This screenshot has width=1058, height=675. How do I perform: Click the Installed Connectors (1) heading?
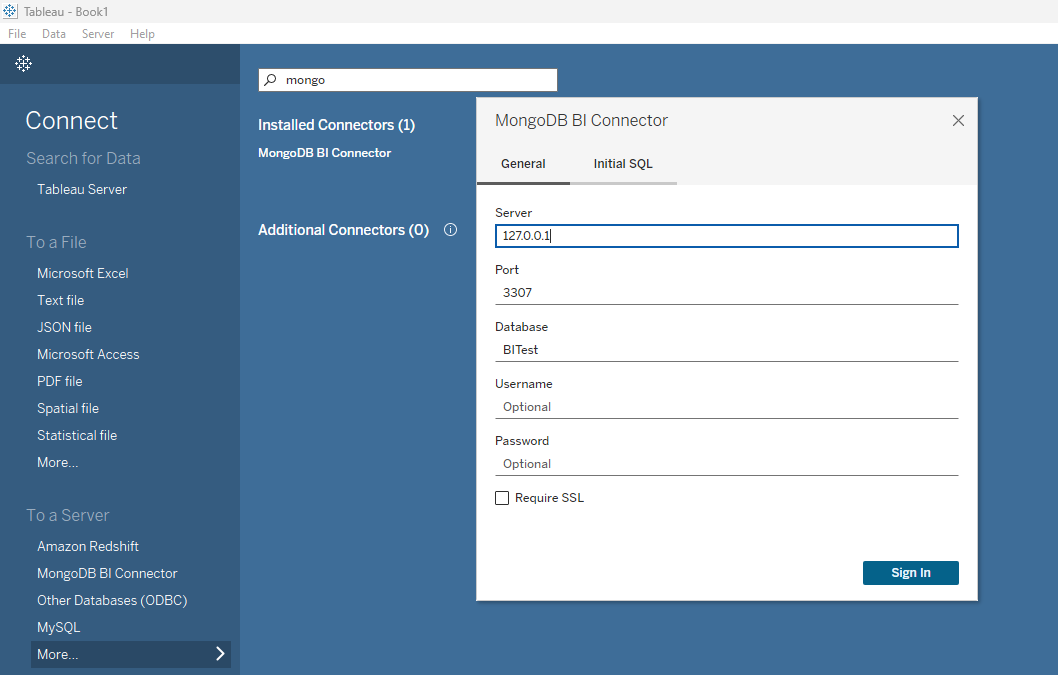coord(337,125)
